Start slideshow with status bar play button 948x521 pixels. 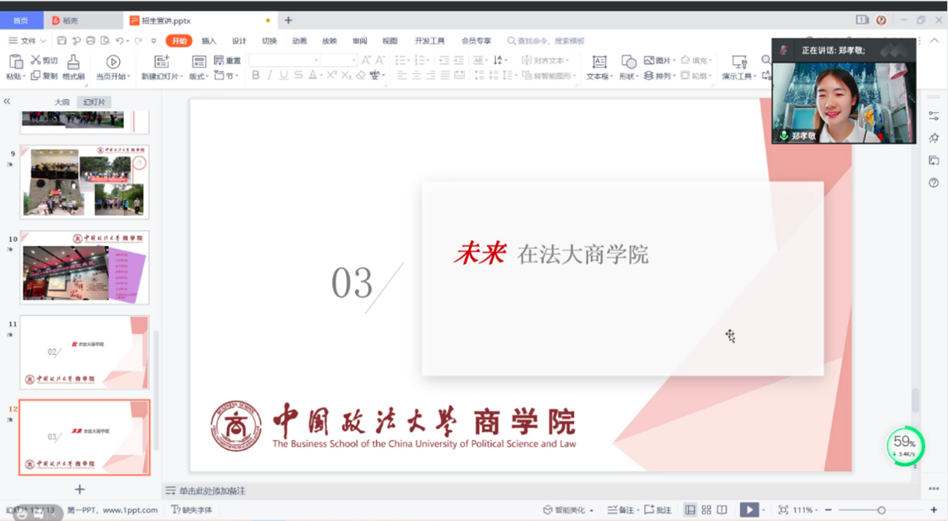click(x=749, y=510)
